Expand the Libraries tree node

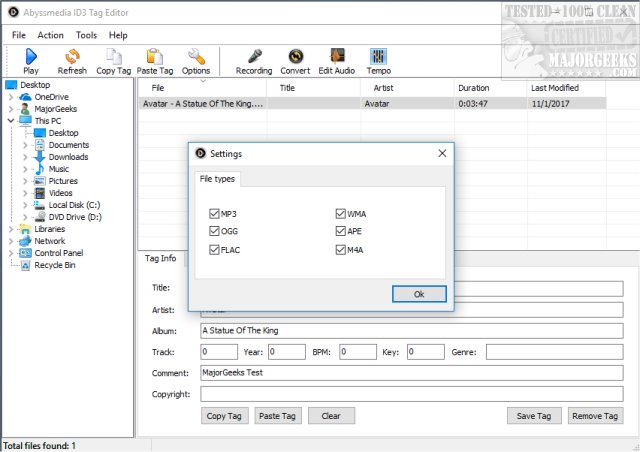click(x=11, y=229)
